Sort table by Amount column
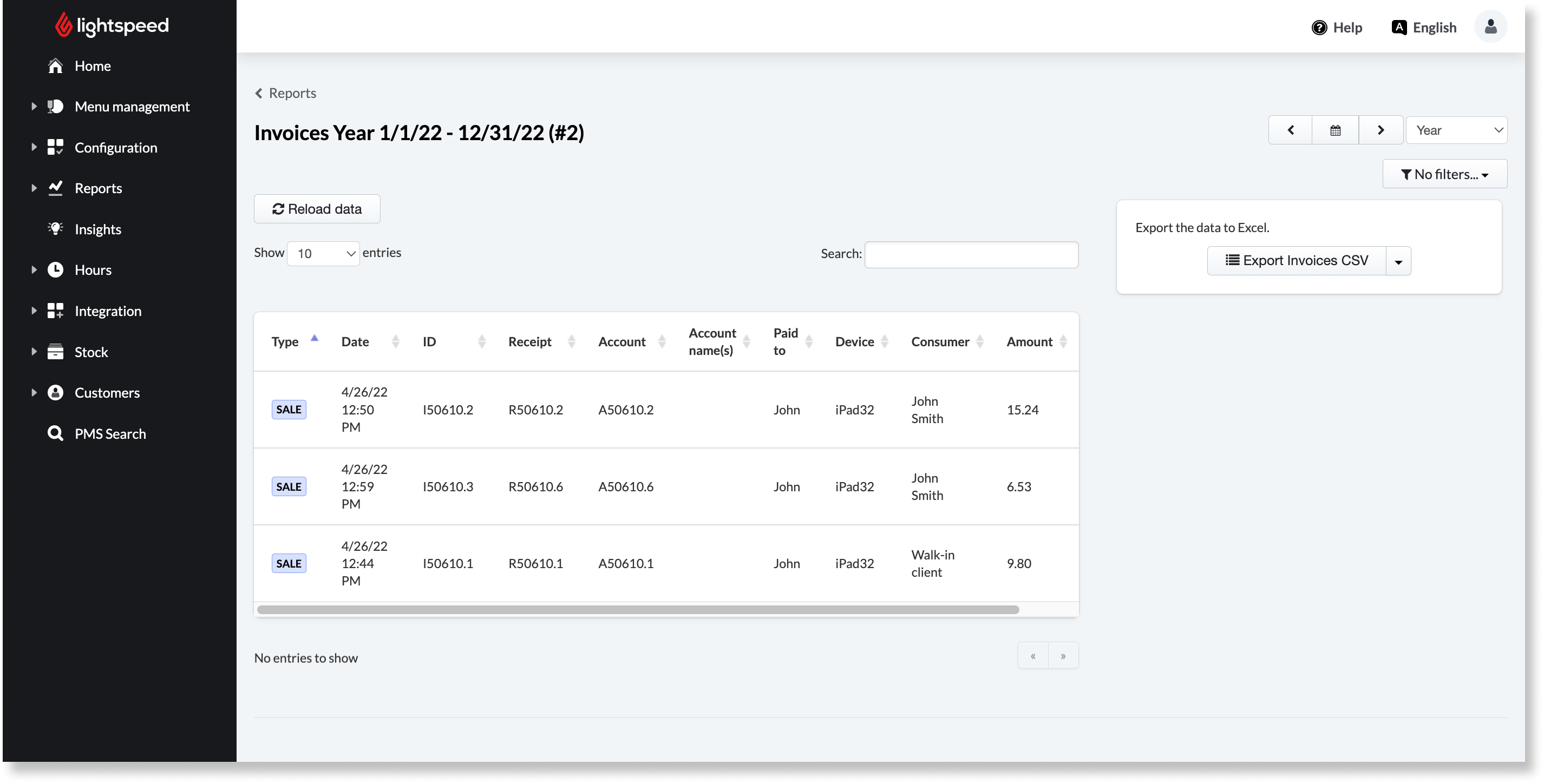1544x784 pixels. 1037,341
